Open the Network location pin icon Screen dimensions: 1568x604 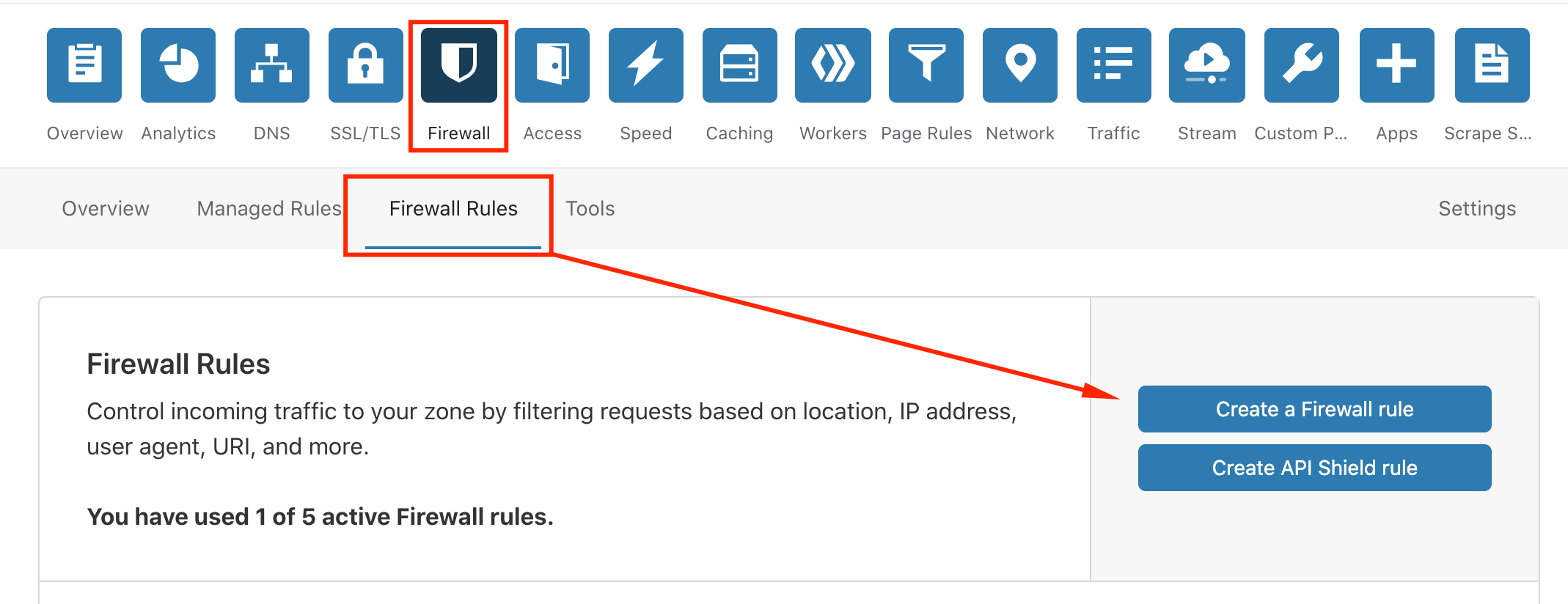coord(1020,65)
